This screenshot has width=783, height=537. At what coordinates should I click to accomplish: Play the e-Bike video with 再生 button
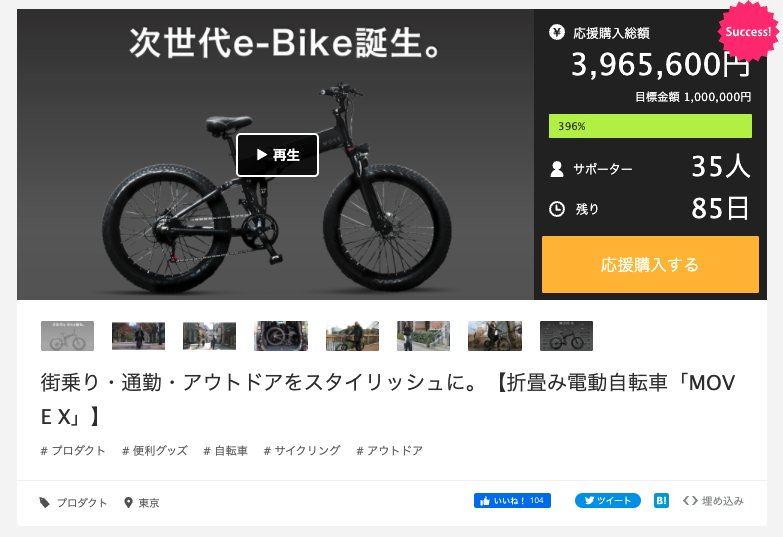point(277,155)
